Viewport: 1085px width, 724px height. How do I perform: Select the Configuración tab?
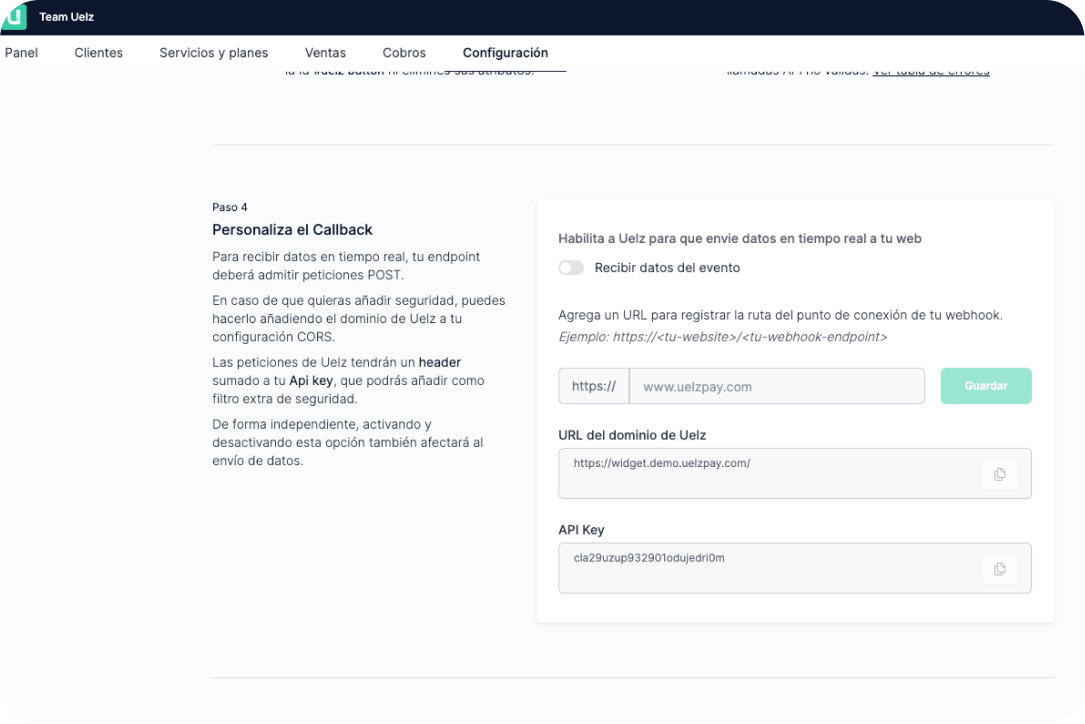point(505,53)
